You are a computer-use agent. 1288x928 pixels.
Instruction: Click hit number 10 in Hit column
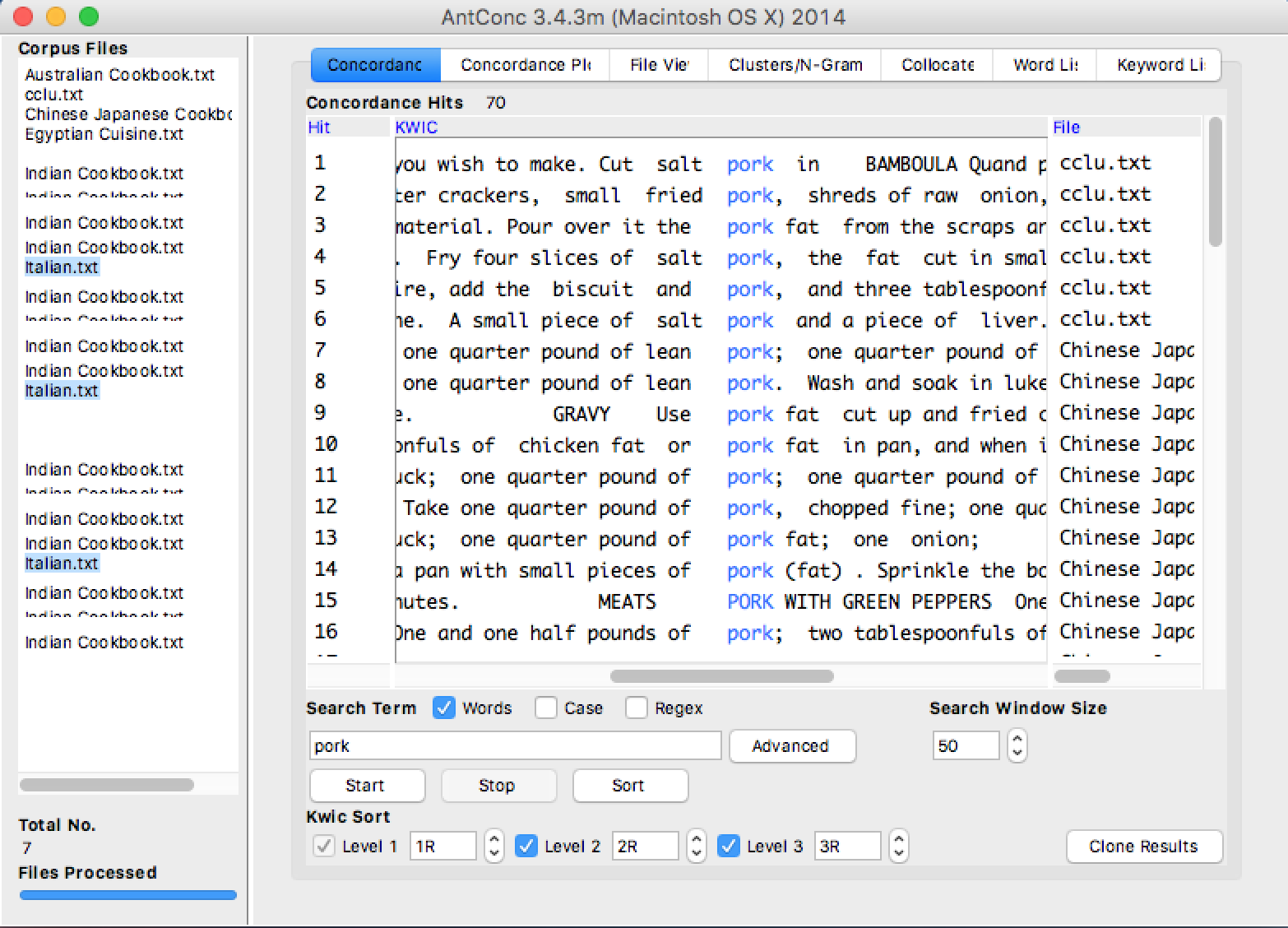tap(326, 444)
